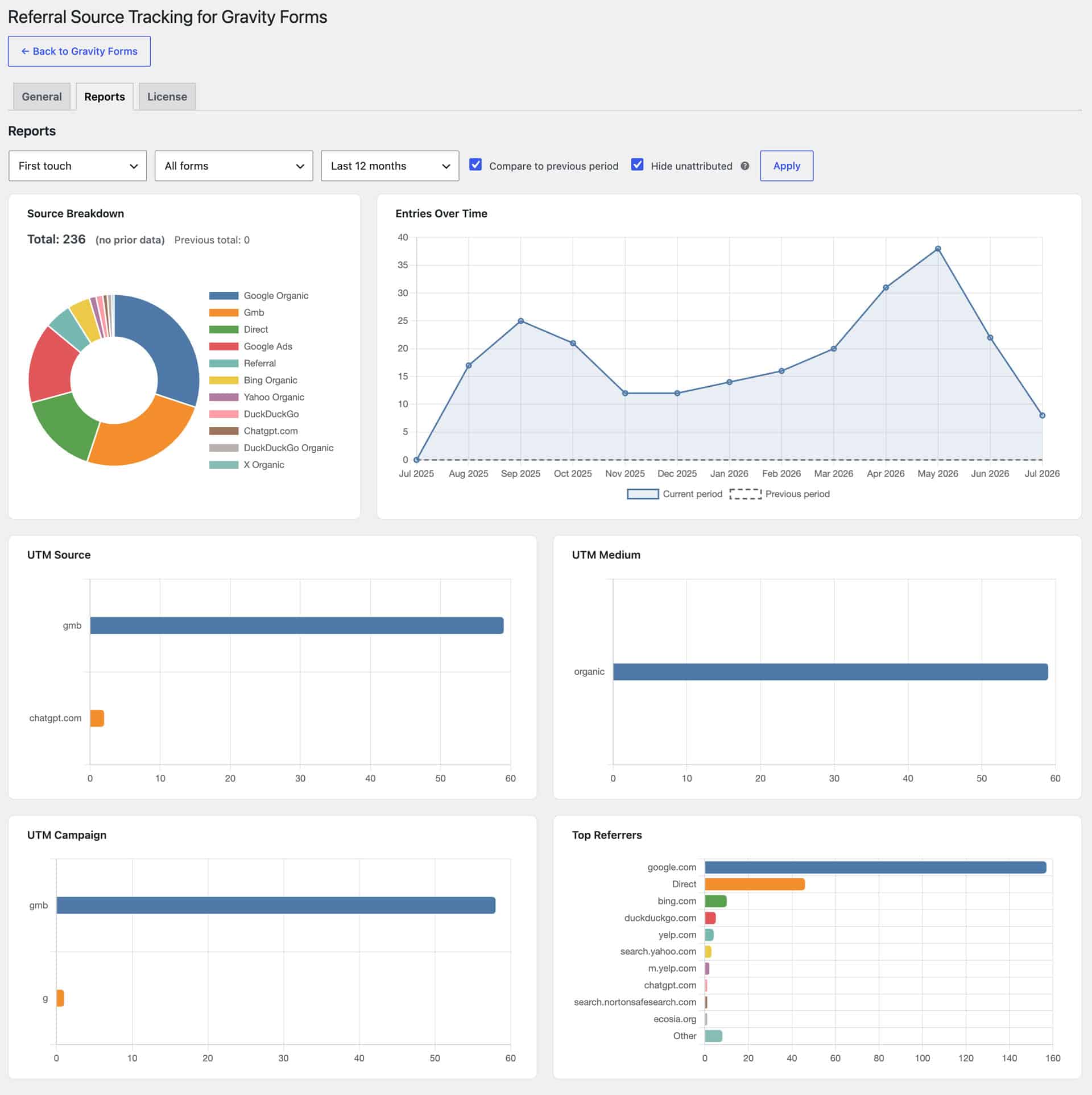This screenshot has height=1095, width=1092.
Task: Click the duckduckgo.com referrer bar
Action: pos(710,918)
